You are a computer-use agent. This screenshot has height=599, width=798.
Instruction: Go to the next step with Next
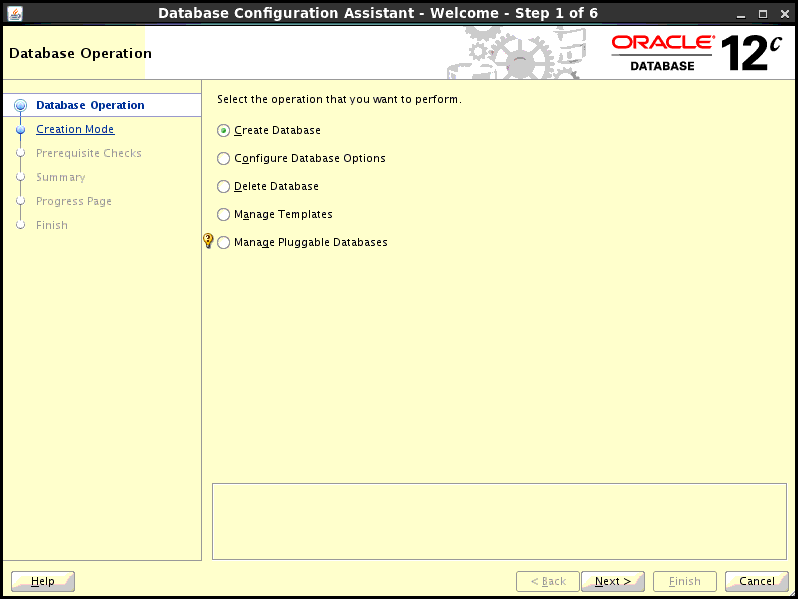(613, 581)
